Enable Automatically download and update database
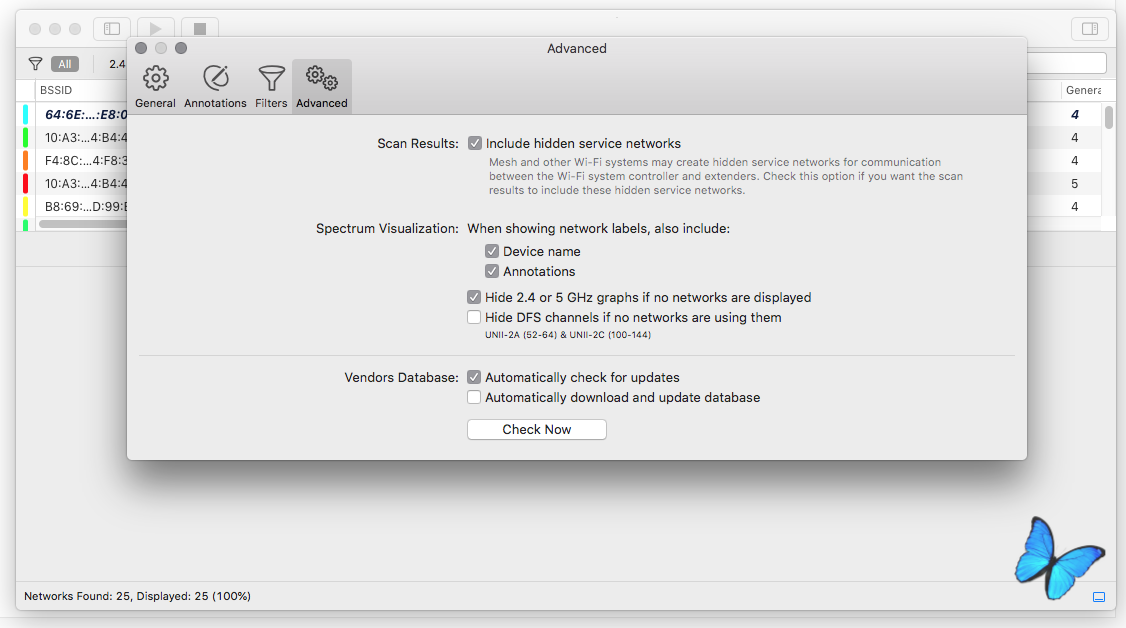This screenshot has width=1126, height=628. pos(474,397)
